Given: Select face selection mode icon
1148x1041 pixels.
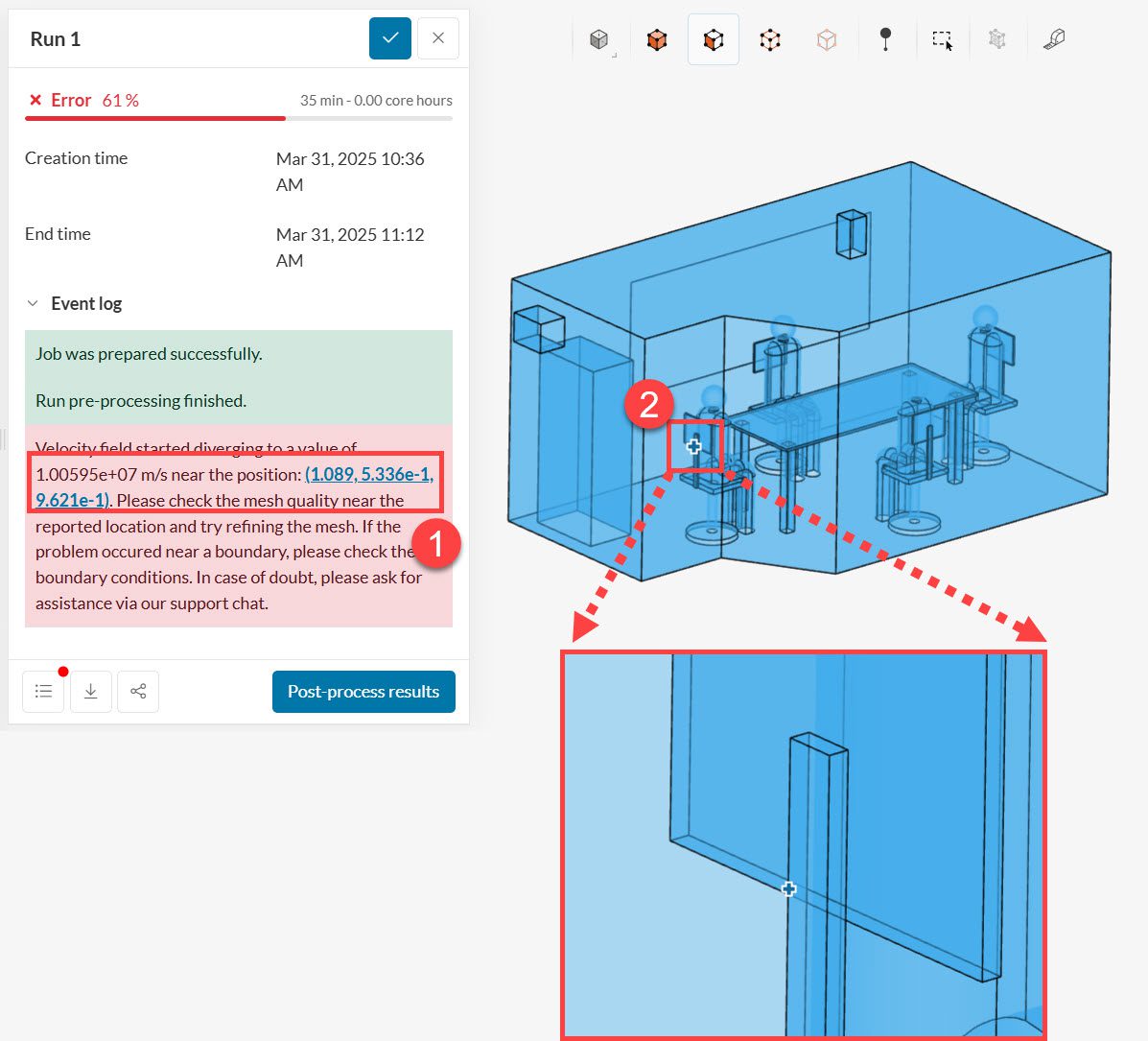Looking at the screenshot, I should (x=713, y=40).
